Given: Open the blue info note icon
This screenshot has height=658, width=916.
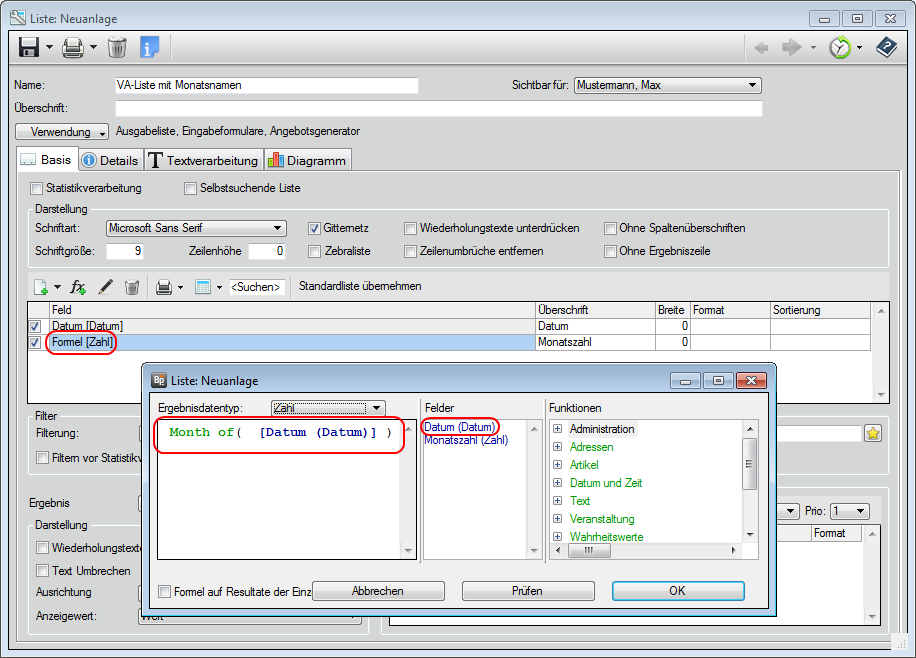Looking at the screenshot, I should point(149,47).
